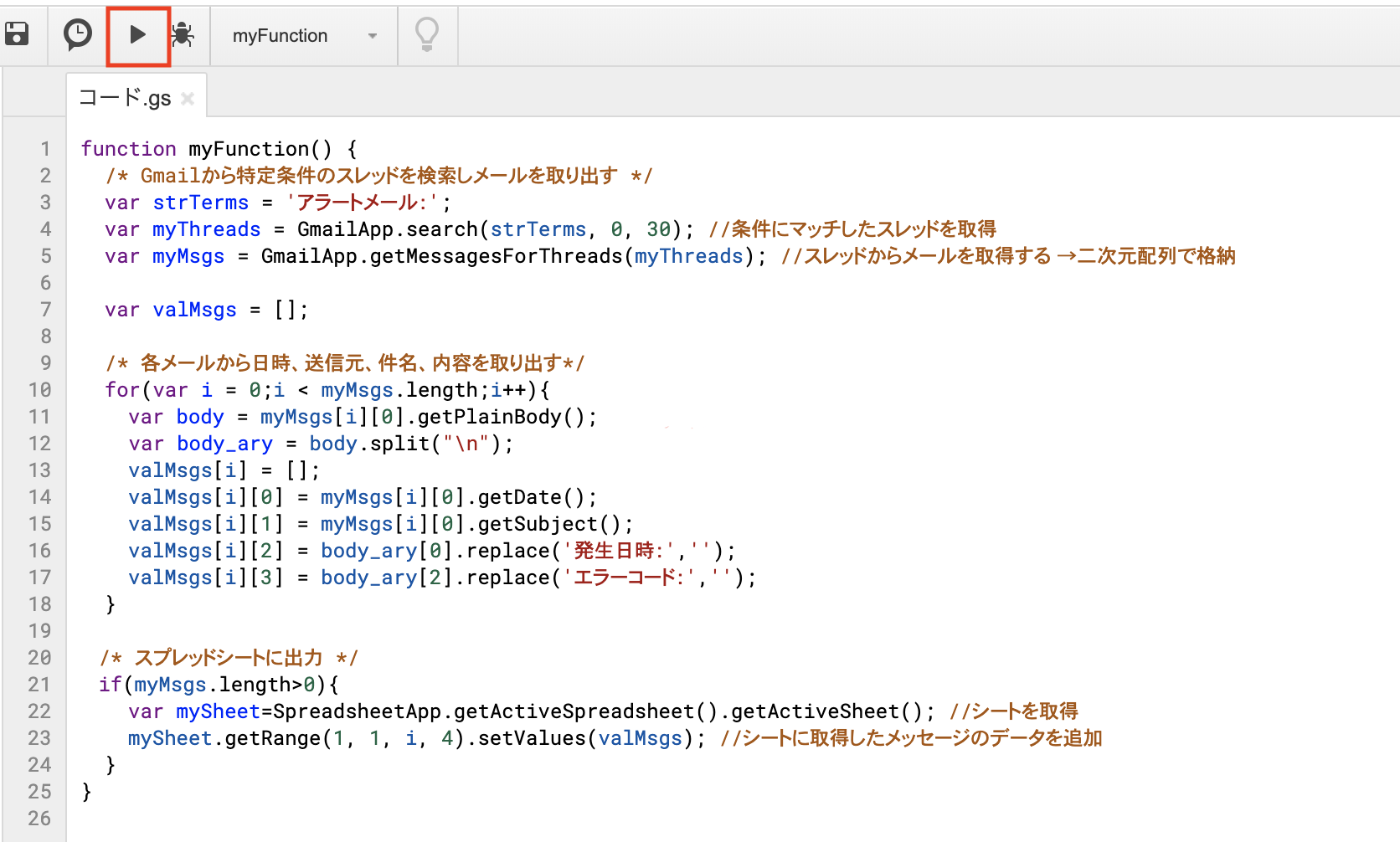The image size is (1400, 842).
Task: Click 'getMessagesForThreads' on line 5
Action: (x=496, y=256)
